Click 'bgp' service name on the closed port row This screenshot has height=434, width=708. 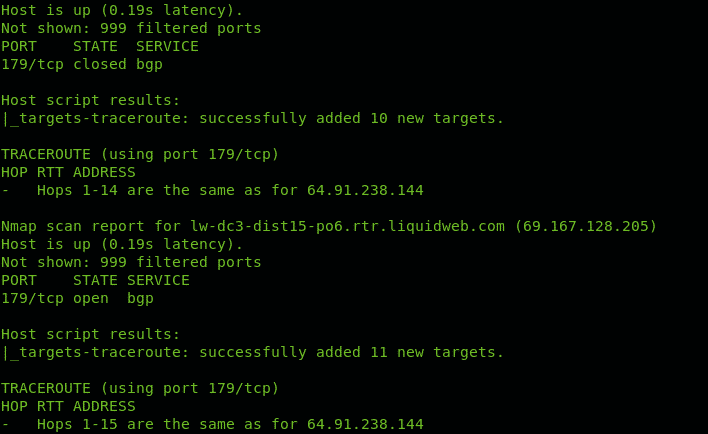point(149,65)
